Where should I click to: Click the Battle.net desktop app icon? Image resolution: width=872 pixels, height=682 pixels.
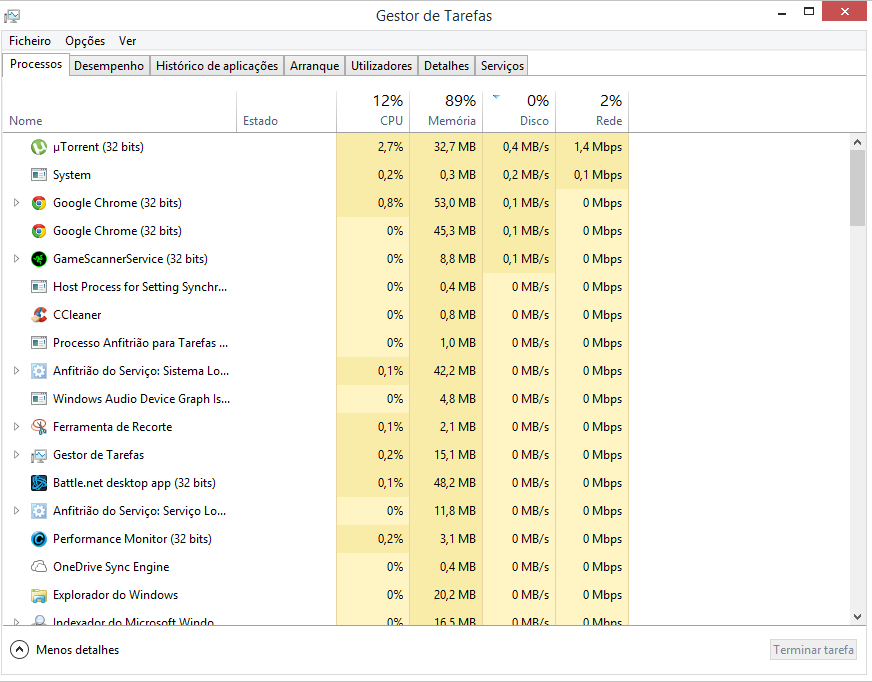point(38,483)
